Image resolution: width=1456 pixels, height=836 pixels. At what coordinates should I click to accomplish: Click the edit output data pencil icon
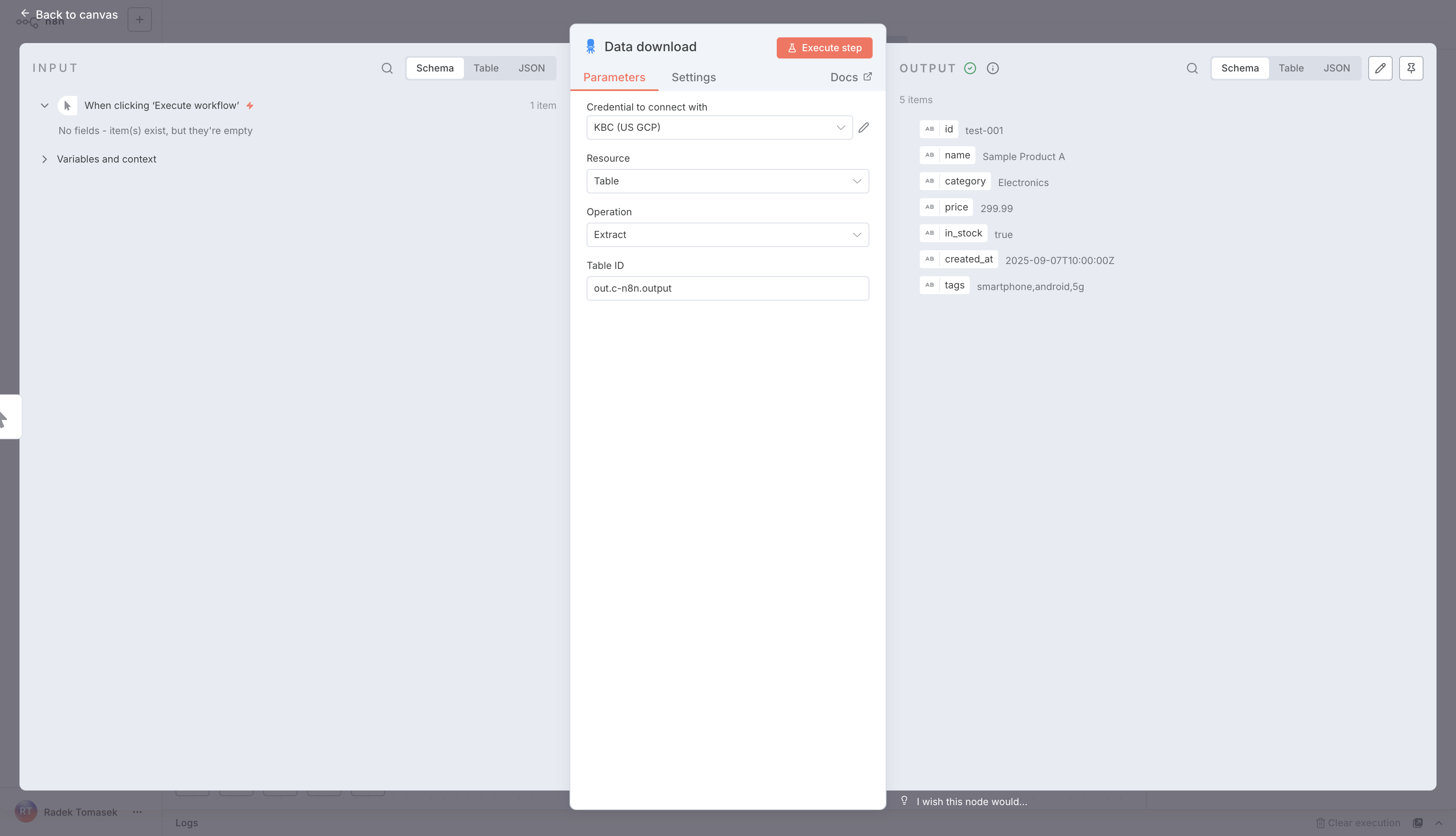tap(1380, 68)
